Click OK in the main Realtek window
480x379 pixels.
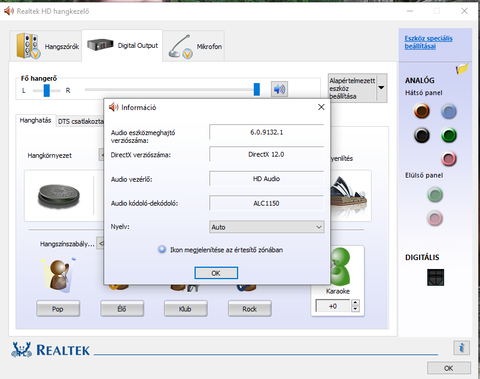point(449,368)
